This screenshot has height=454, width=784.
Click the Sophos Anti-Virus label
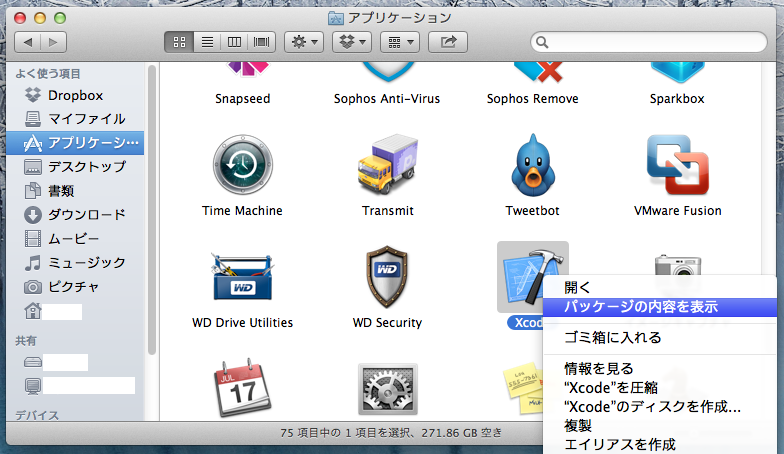387,99
